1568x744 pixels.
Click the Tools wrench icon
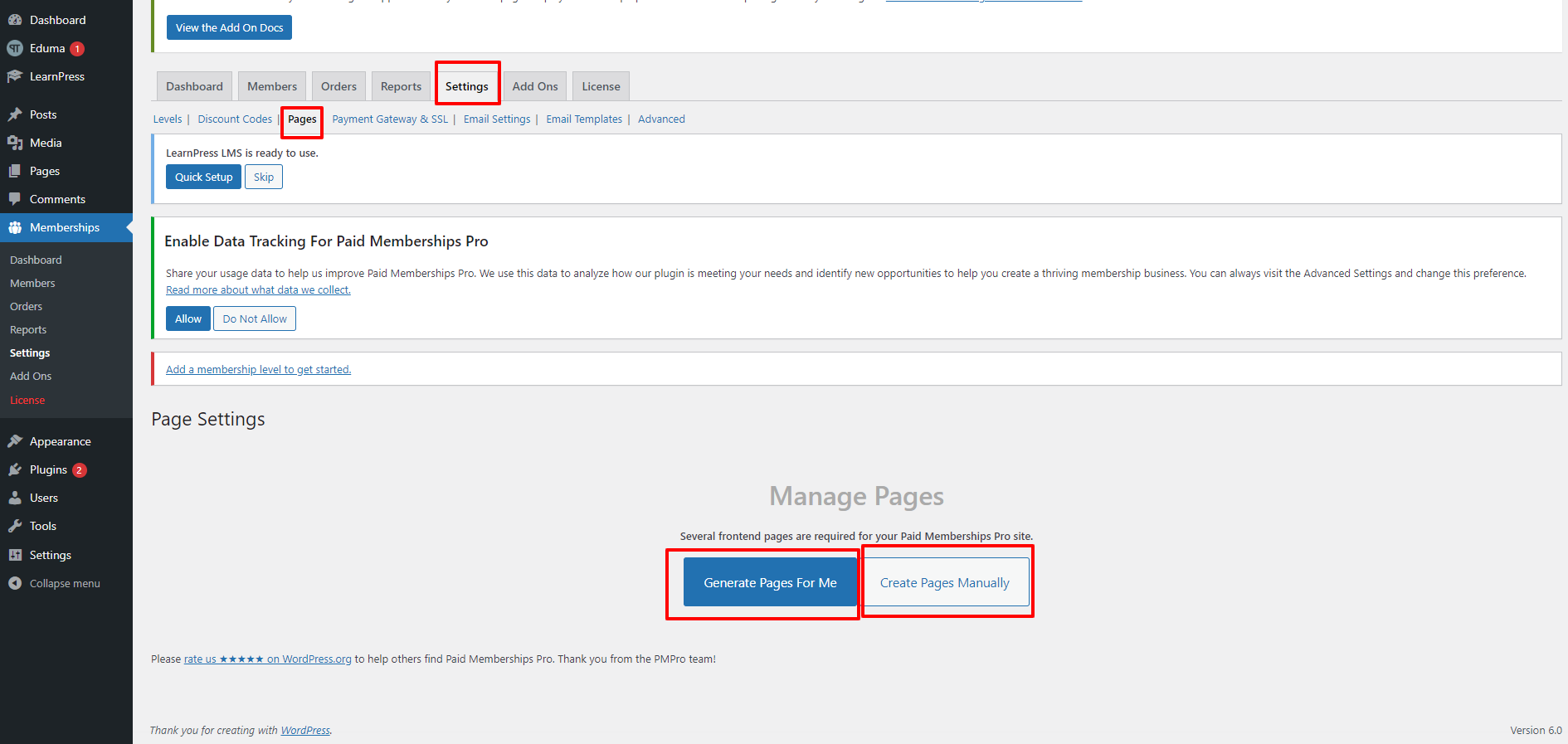point(15,526)
